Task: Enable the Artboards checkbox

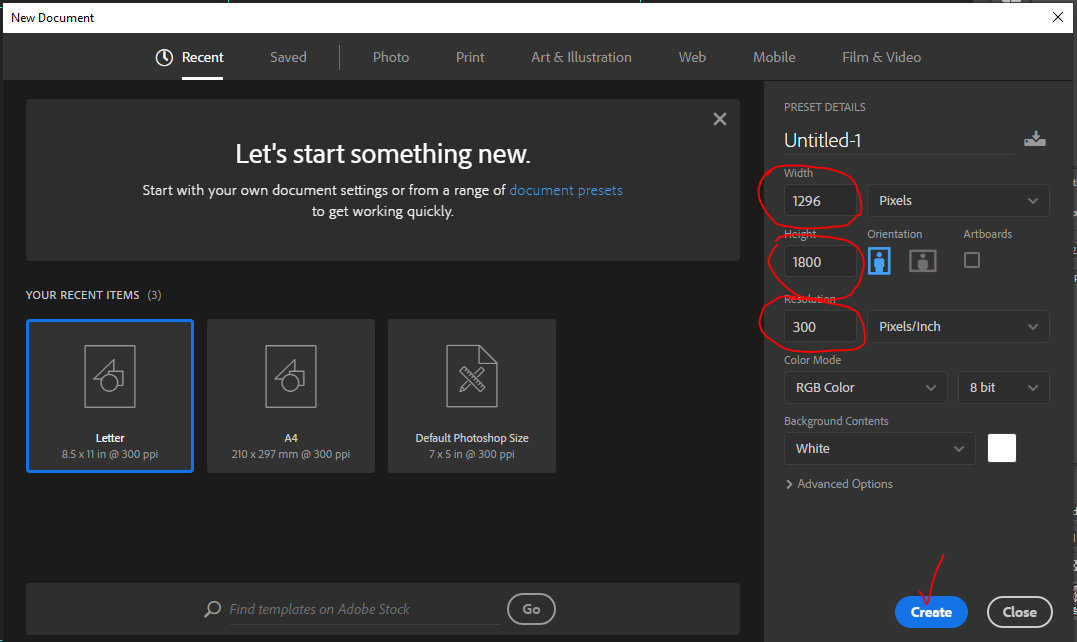Action: pos(972,260)
